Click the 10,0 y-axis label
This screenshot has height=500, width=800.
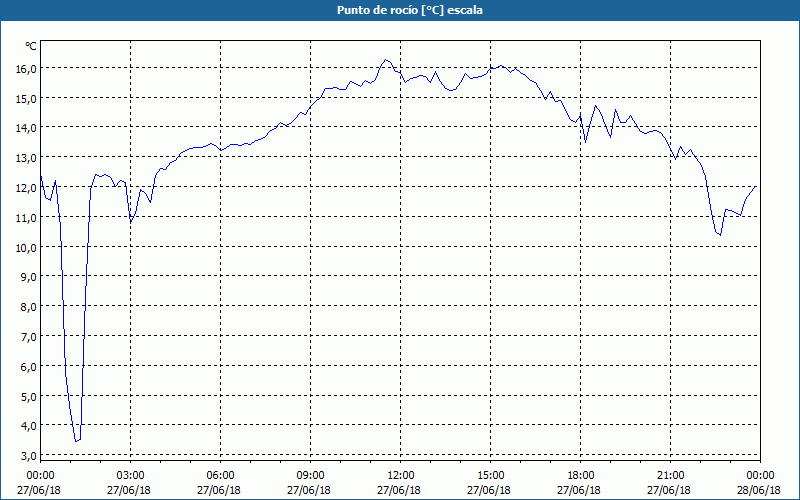point(27,247)
